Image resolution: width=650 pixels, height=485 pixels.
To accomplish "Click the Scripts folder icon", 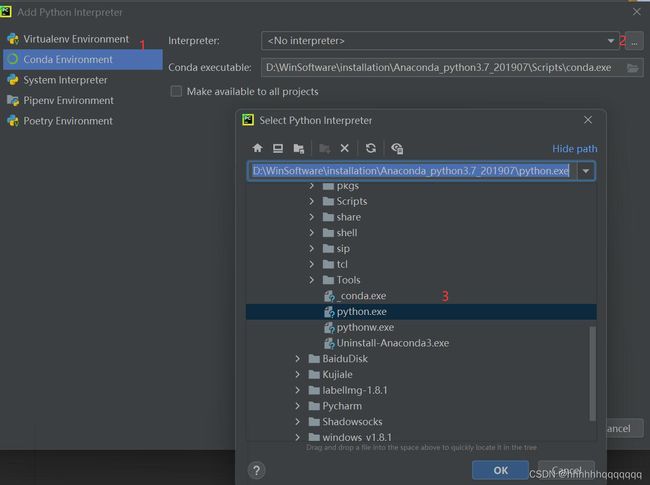I will [x=328, y=201].
